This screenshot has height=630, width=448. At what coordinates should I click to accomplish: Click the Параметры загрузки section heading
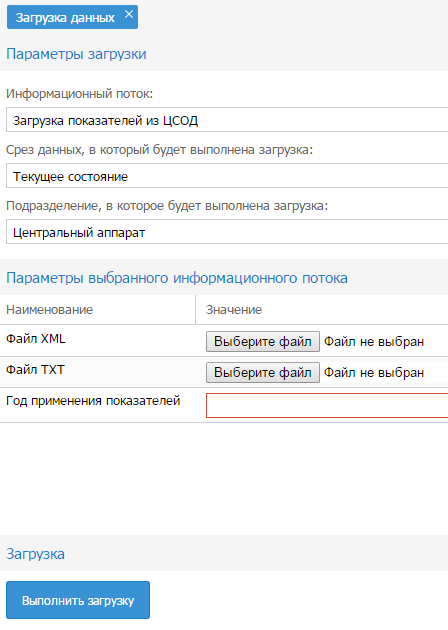(76, 54)
